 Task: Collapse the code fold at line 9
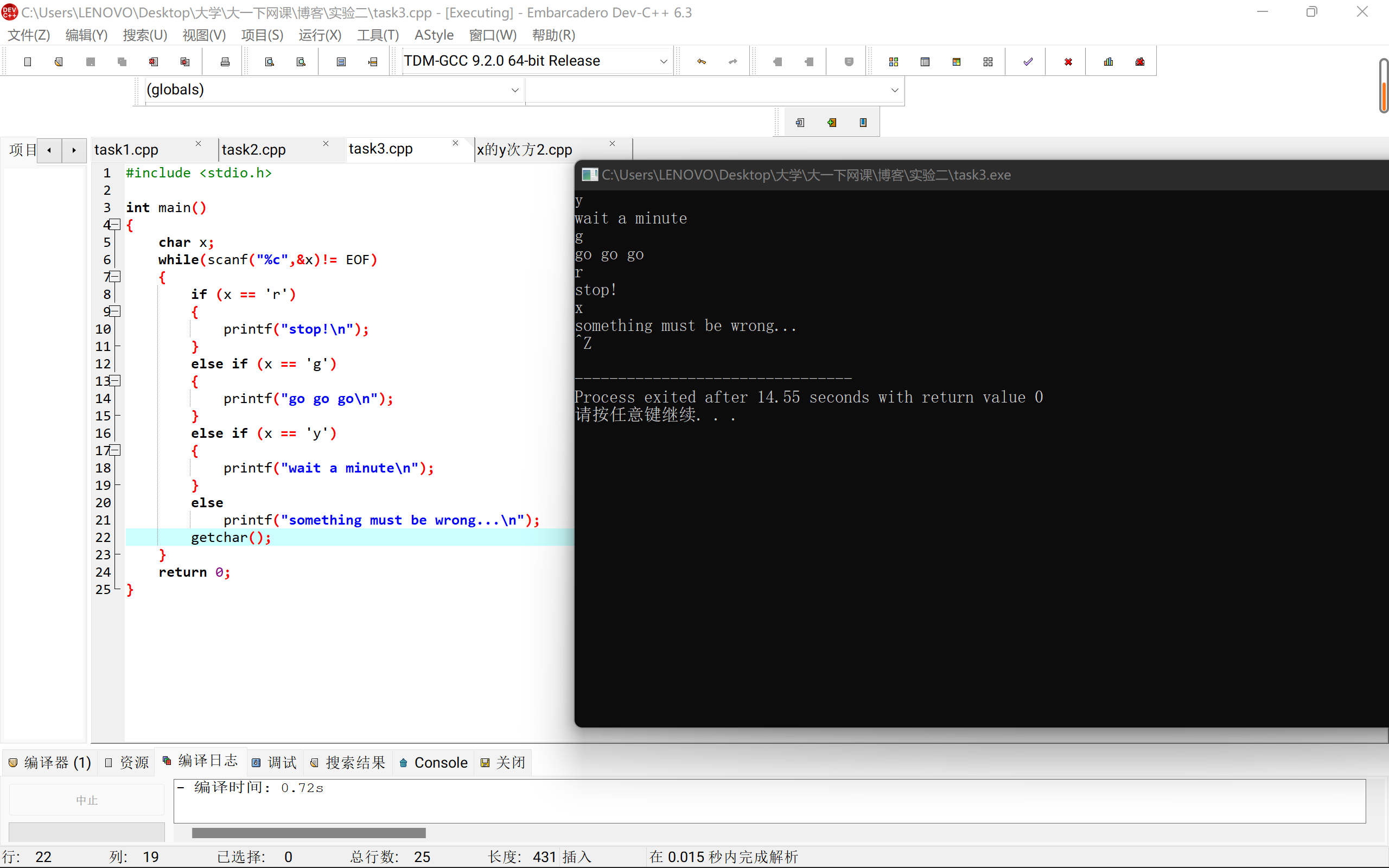[x=116, y=311]
